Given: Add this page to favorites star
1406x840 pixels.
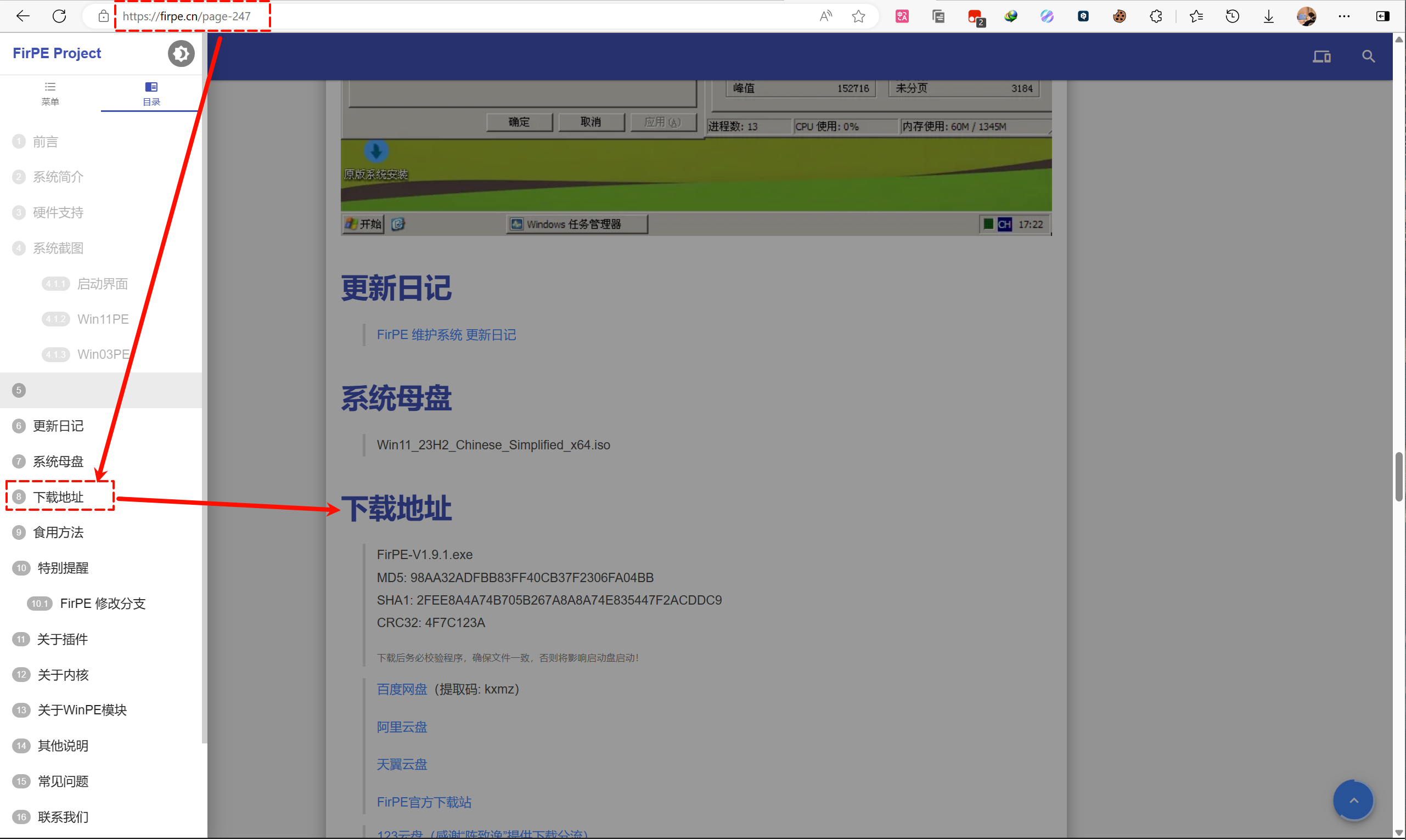Looking at the screenshot, I should point(858,16).
